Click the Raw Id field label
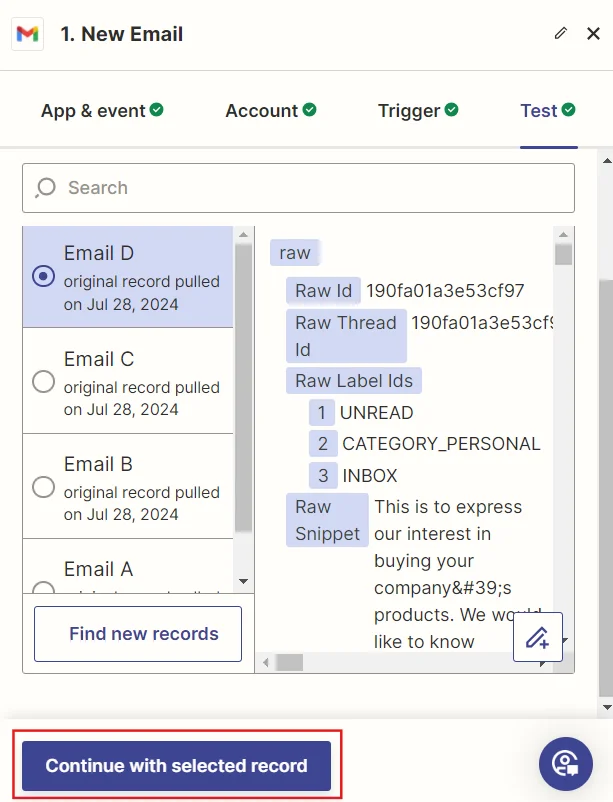Image resolution: width=613 pixels, height=802 pixels. coord(323,291)
